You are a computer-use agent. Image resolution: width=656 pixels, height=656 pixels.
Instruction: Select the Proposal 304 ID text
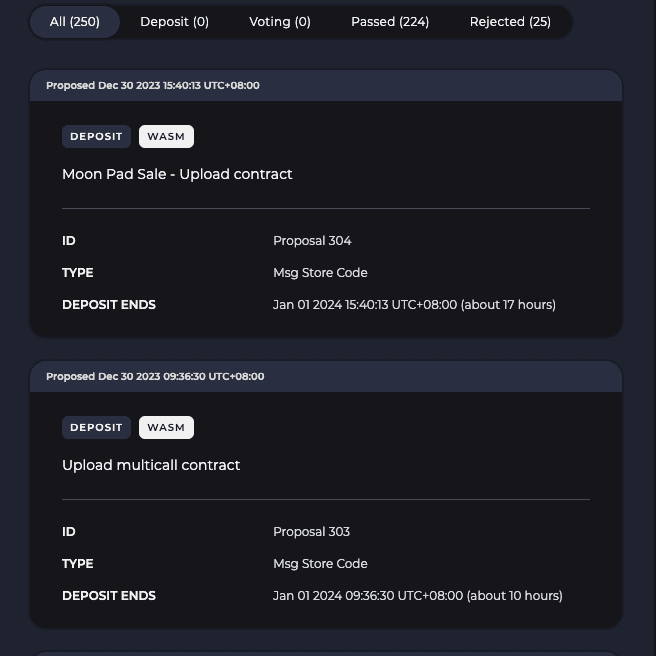(312, 241)
